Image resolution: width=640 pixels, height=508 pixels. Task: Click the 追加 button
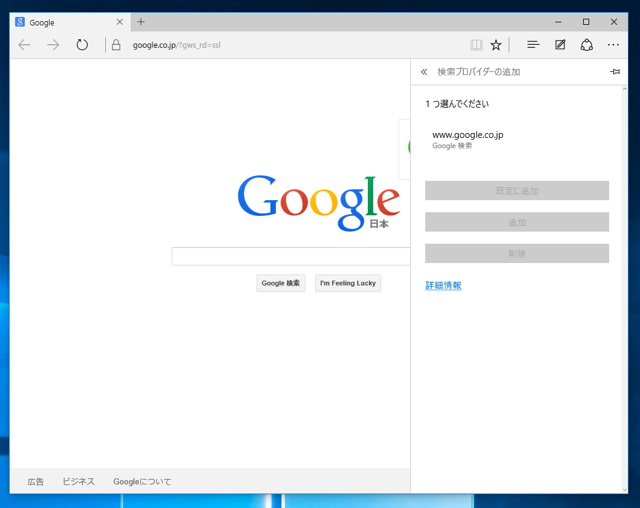pyautogui.click(x=517, y=222)
